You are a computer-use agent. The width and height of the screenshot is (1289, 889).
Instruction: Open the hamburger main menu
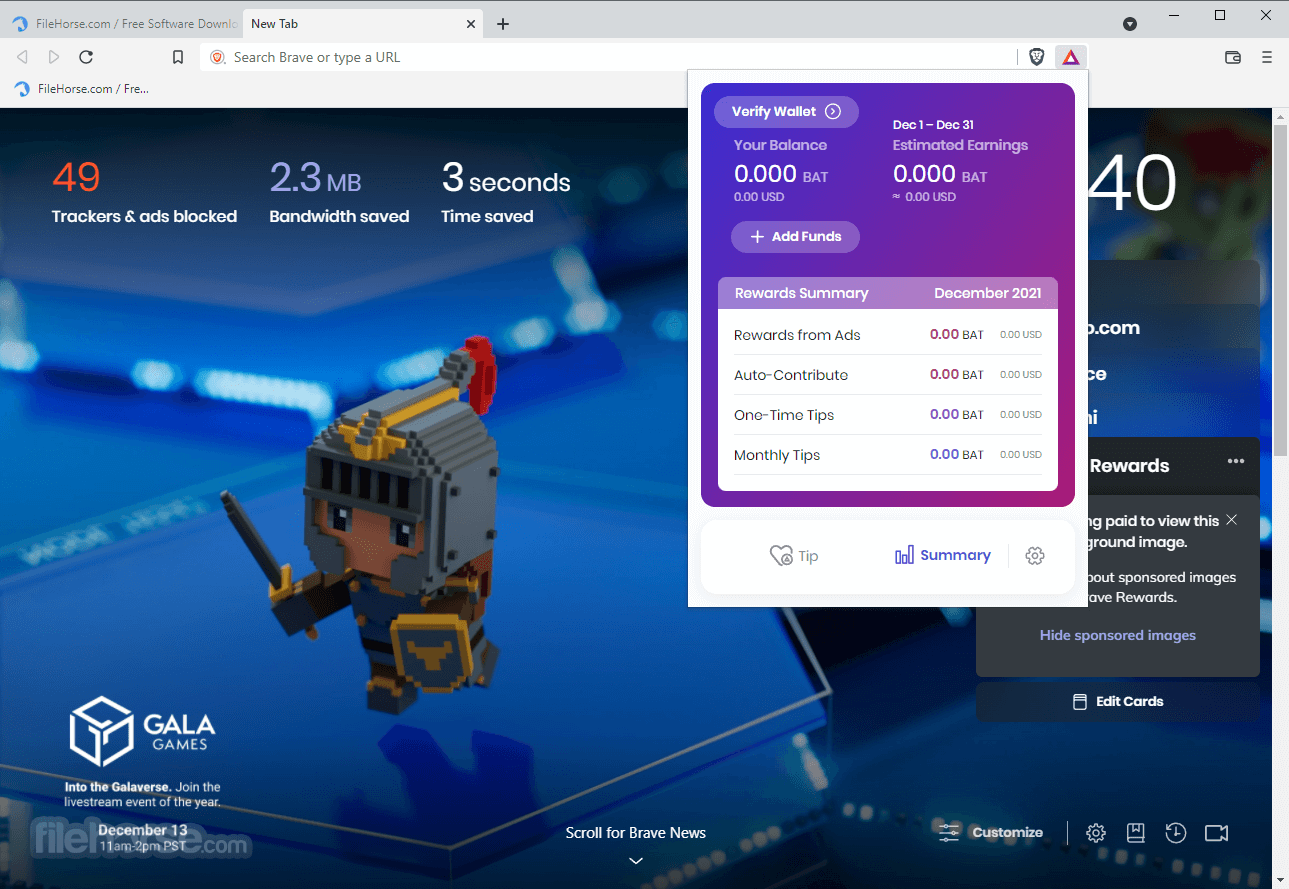(1267, 57)
